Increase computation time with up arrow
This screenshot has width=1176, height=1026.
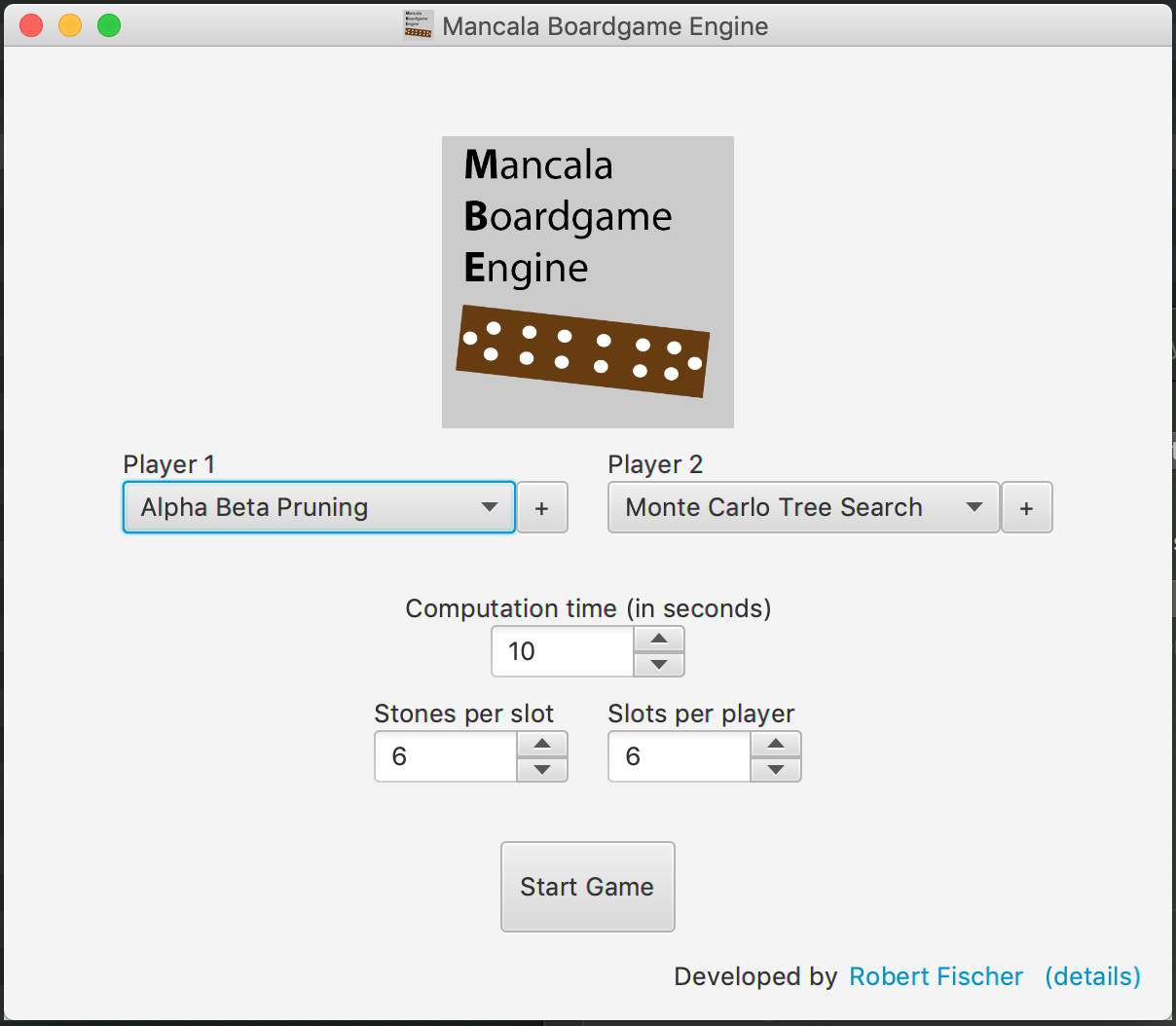coord(659,639)
